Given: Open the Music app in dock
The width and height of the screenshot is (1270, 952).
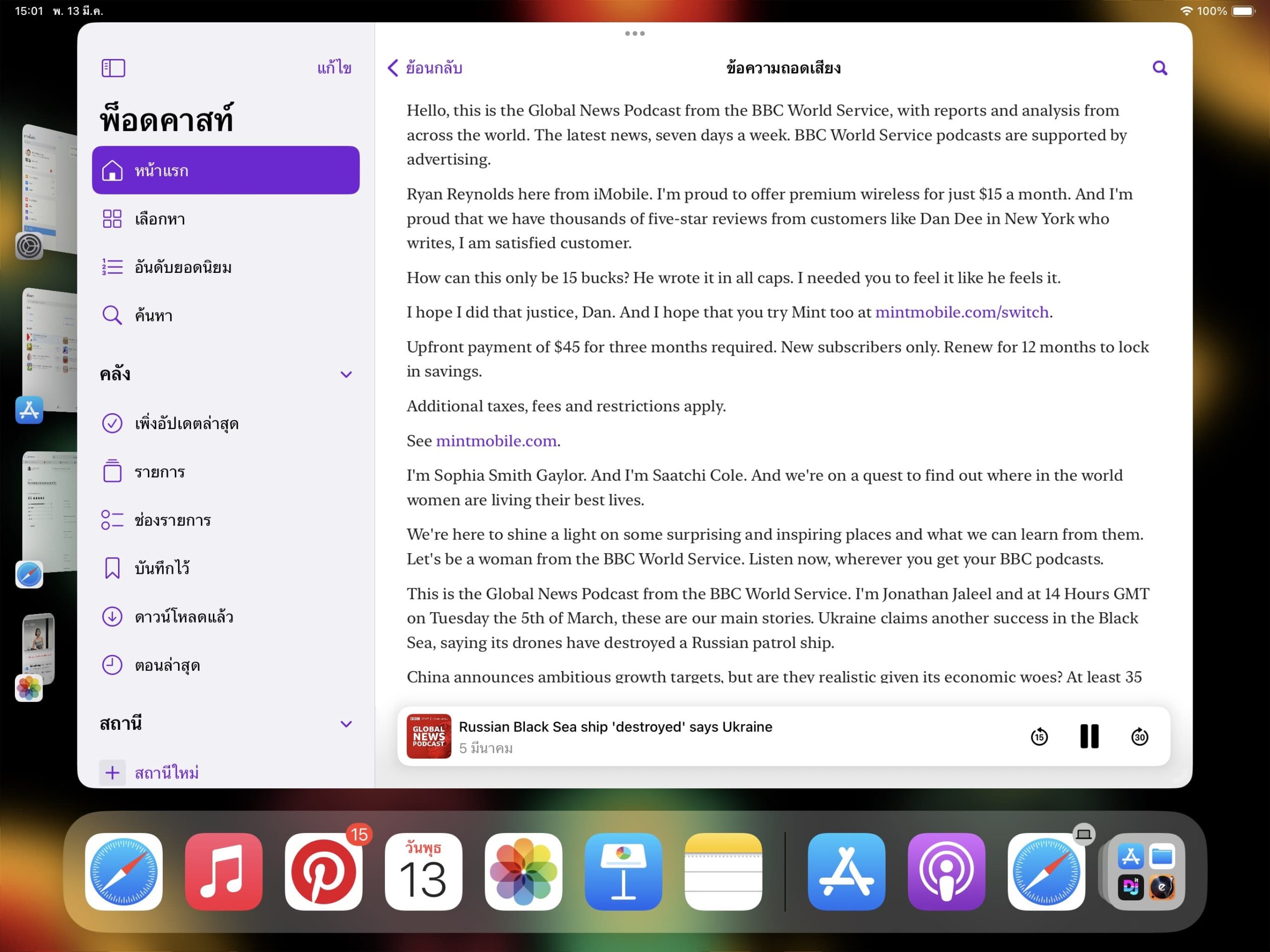Looking at the screenshot, I should [223, 871].
